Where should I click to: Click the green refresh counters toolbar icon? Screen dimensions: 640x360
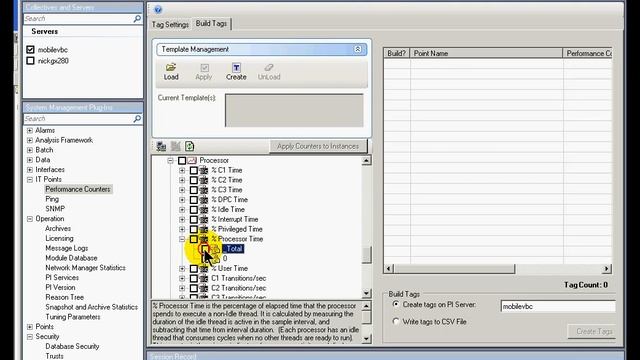189,146
